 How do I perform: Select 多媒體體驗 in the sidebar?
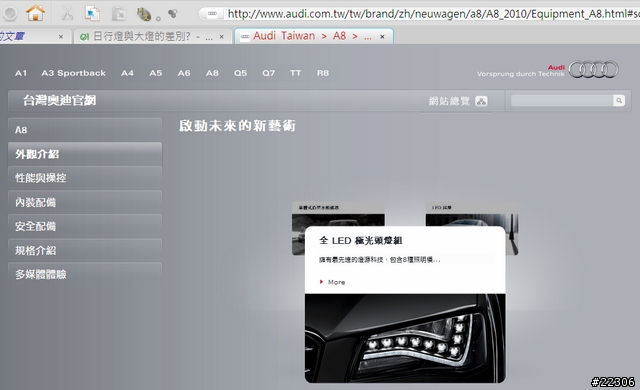pos(85,275)
